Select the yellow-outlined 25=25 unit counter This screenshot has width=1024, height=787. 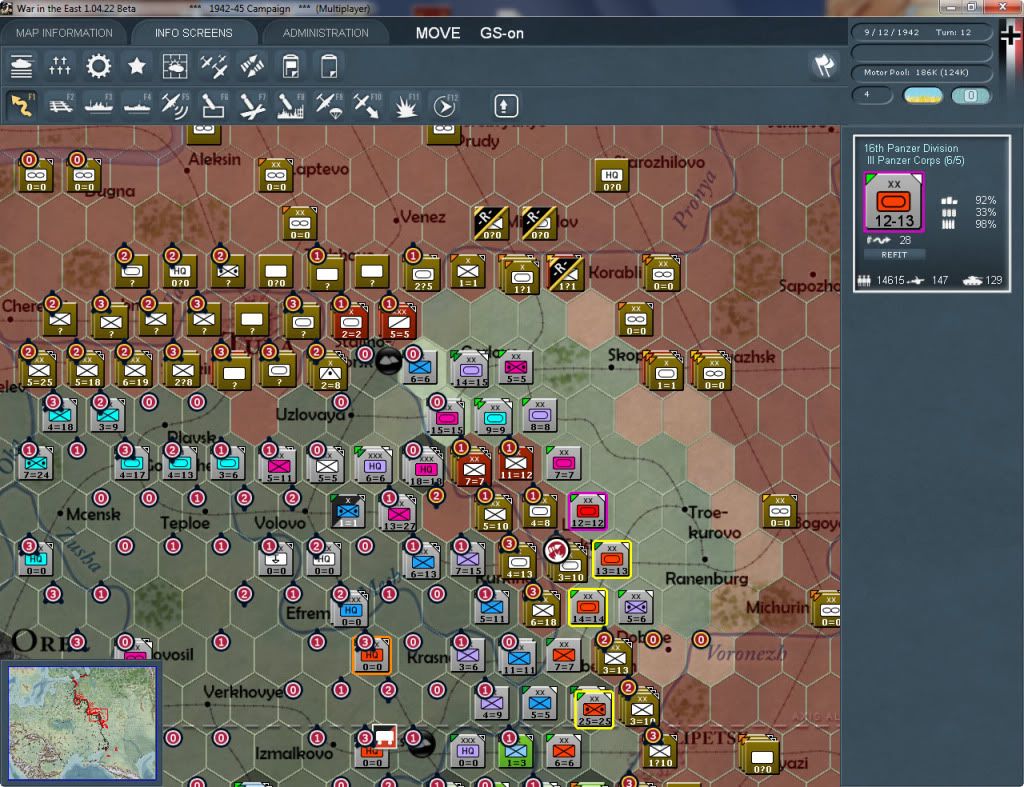[594, 710]
